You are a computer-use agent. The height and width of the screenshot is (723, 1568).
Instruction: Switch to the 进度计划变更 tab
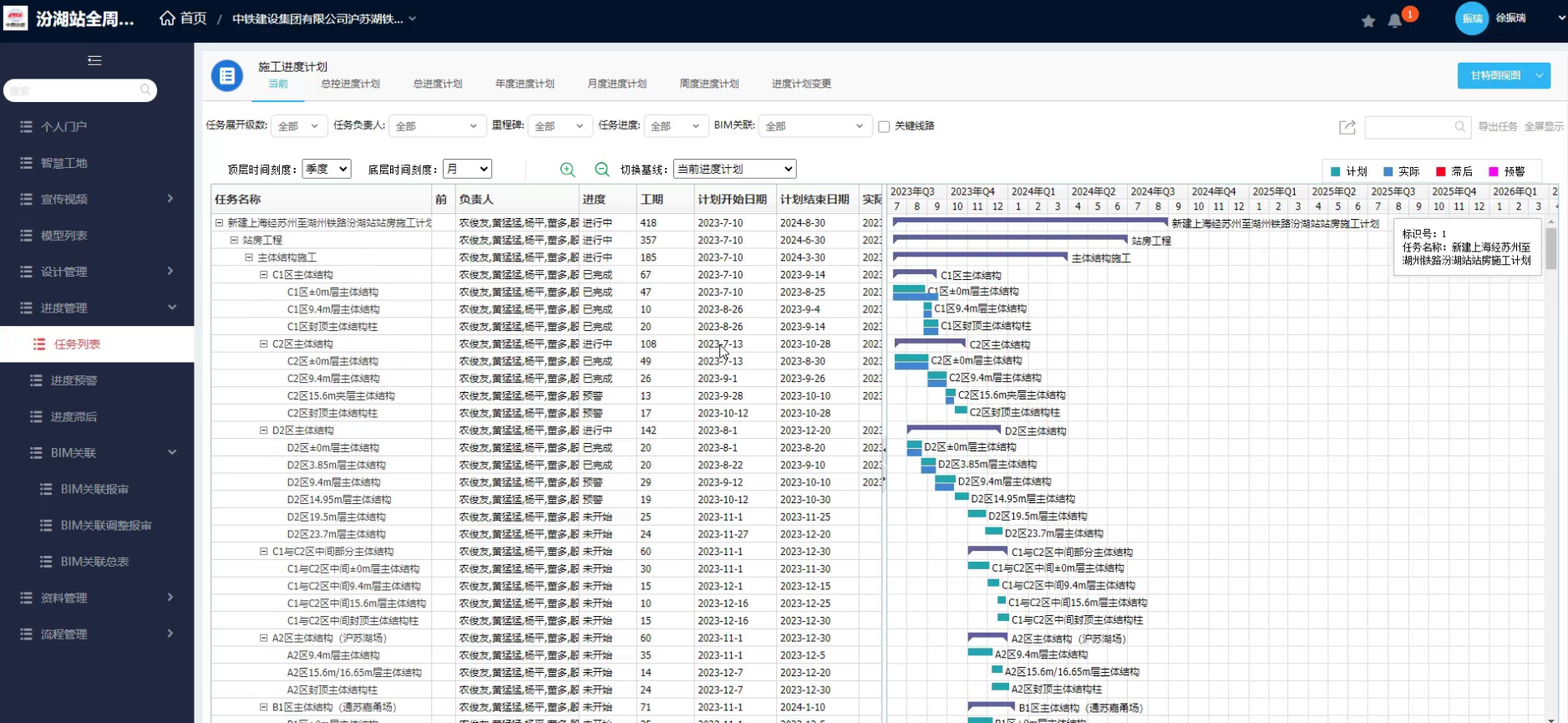tap(800, 84)
